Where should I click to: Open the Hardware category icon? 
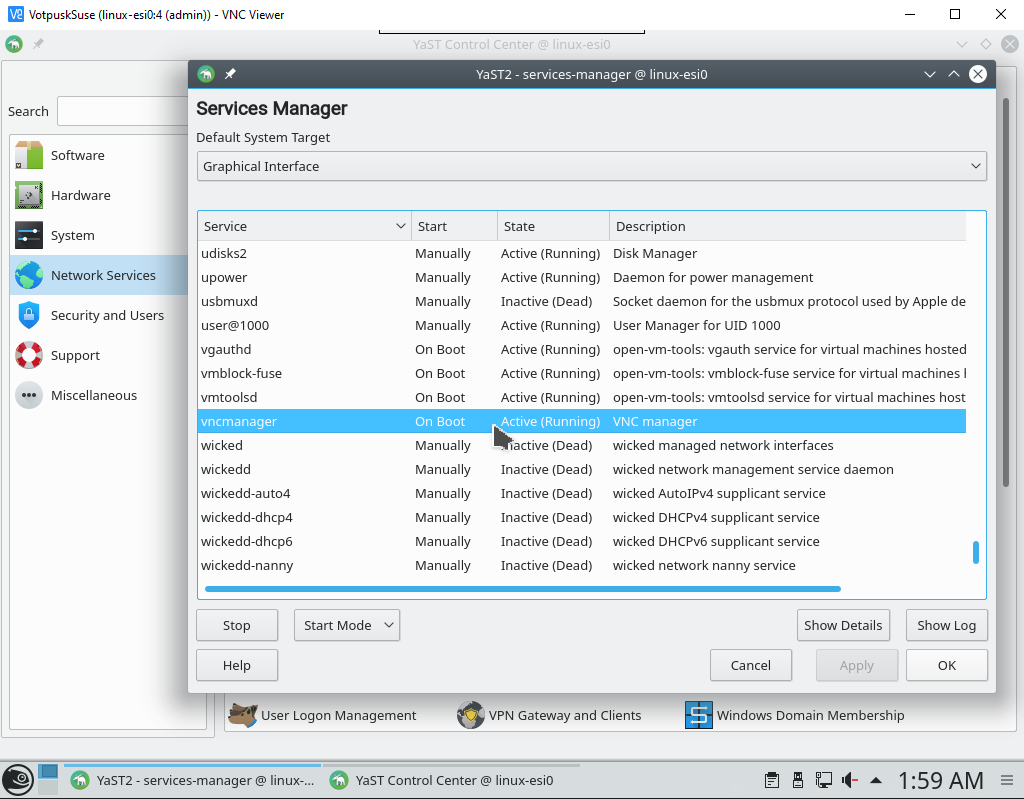tap(29, 195)
